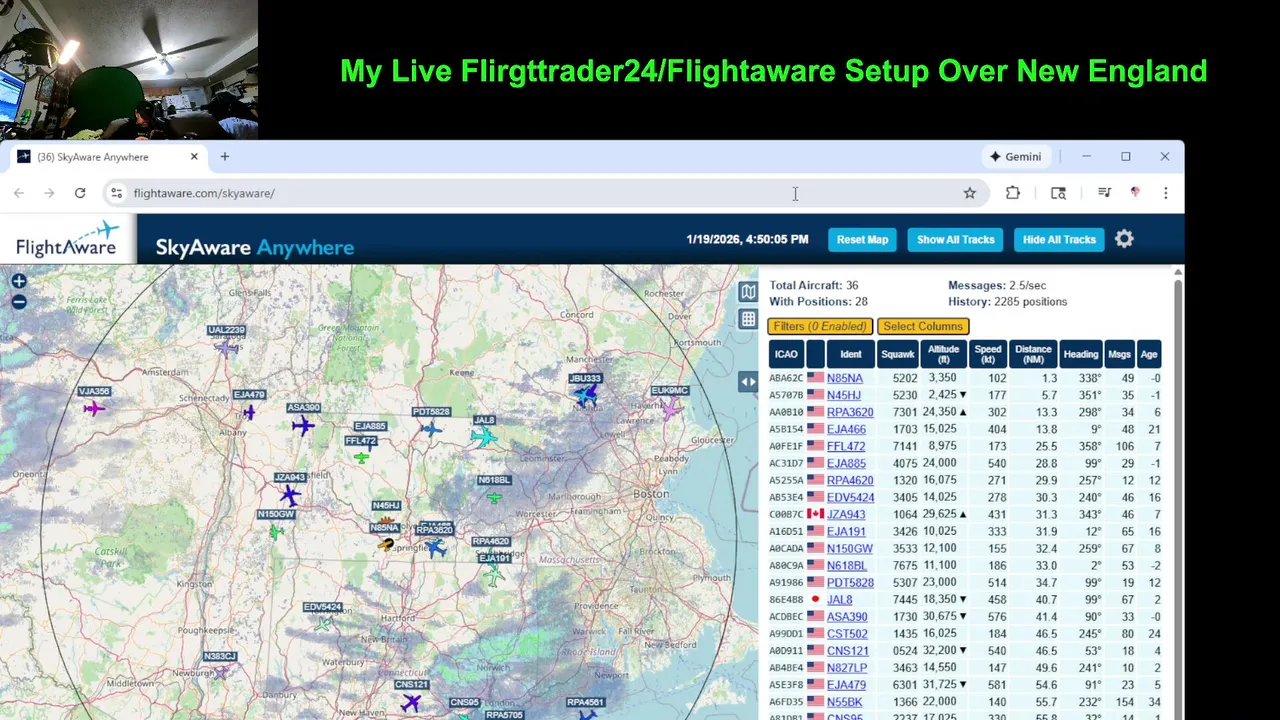Sort table by Altitude (ft) column header

[943, 354]
